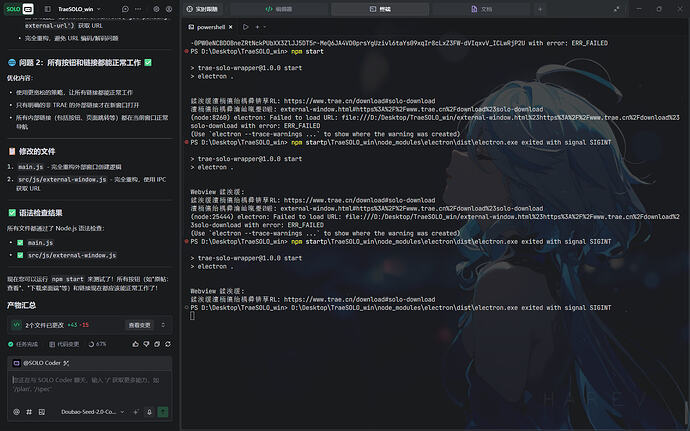Toggle the SOLO mode switch
Image resolution: width=690 pixels, height=431 pixels.
coord(19,9)
